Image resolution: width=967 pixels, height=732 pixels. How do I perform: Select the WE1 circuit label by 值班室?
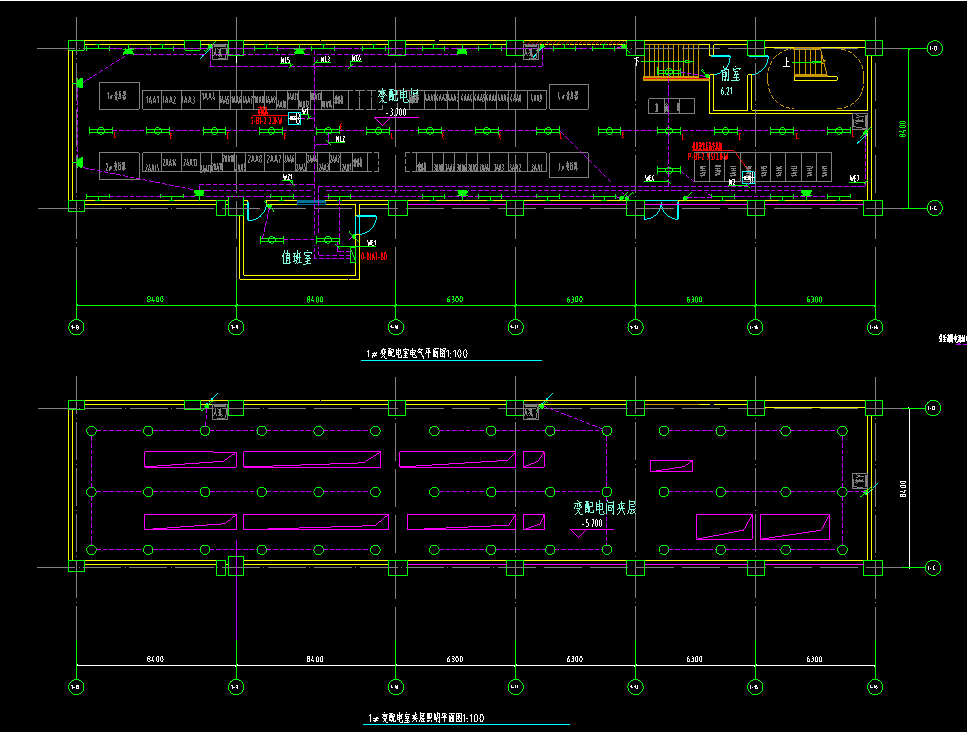pyautogui.click(x=371, y=243)
